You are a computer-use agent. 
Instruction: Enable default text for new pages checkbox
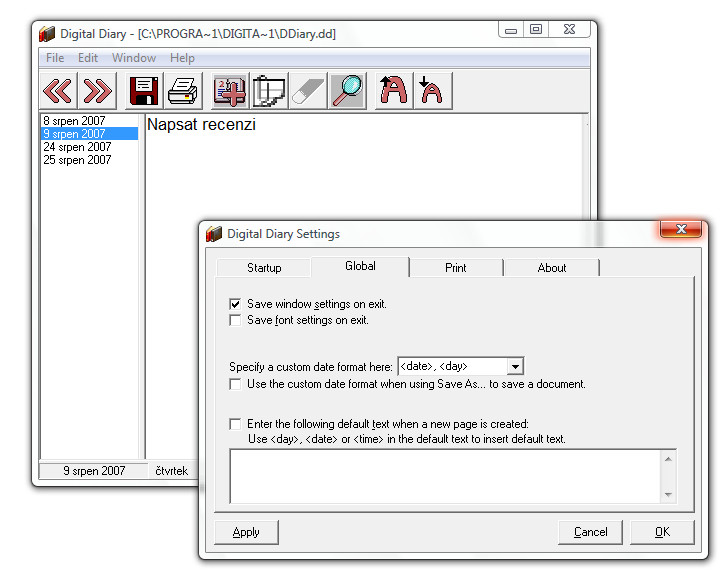tap(235, 424)
